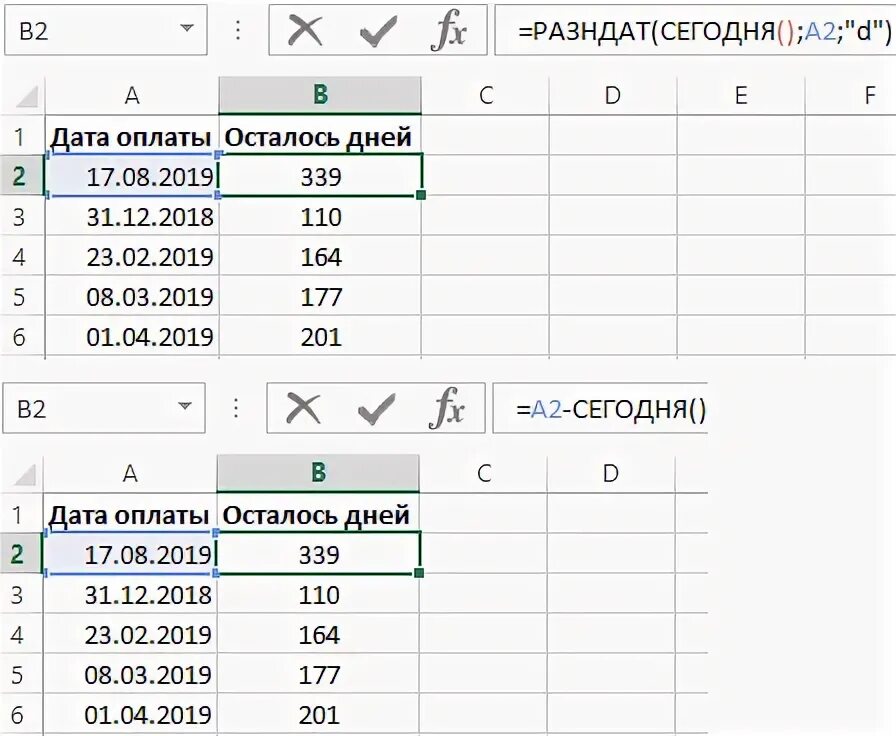Click fill handle of B2 in lower sheet
896x736 pixels.
pos(419,573)
